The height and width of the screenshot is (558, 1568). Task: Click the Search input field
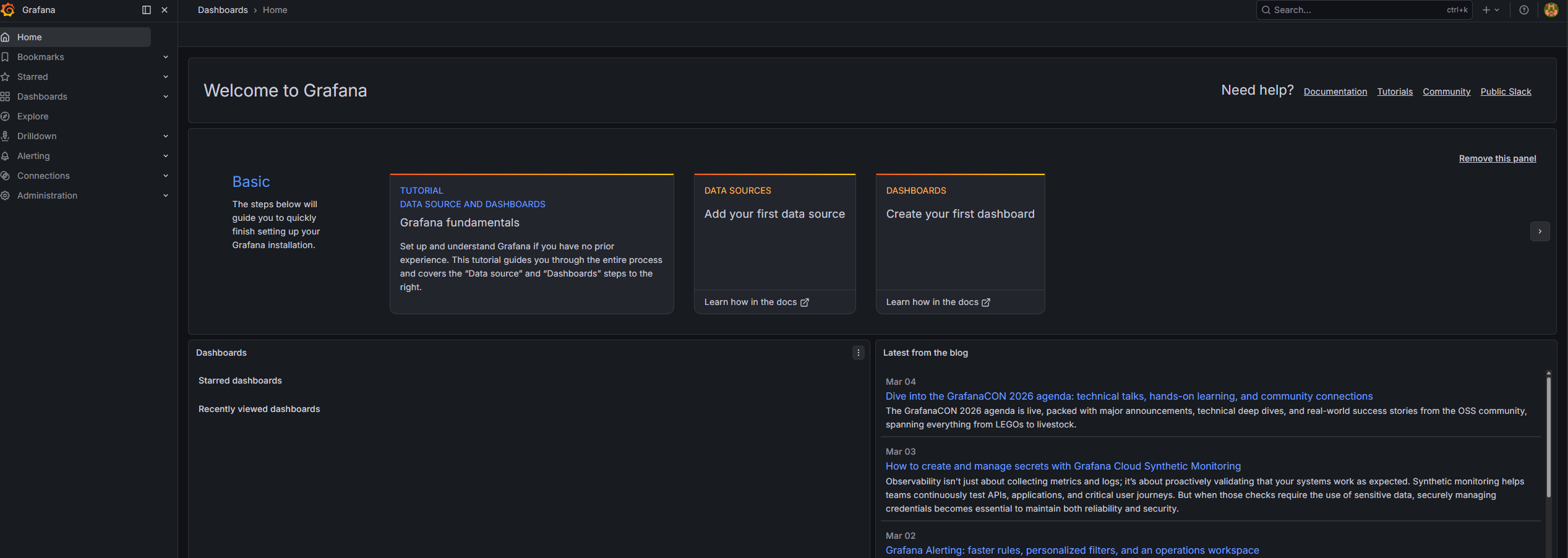pos(1364,10)
